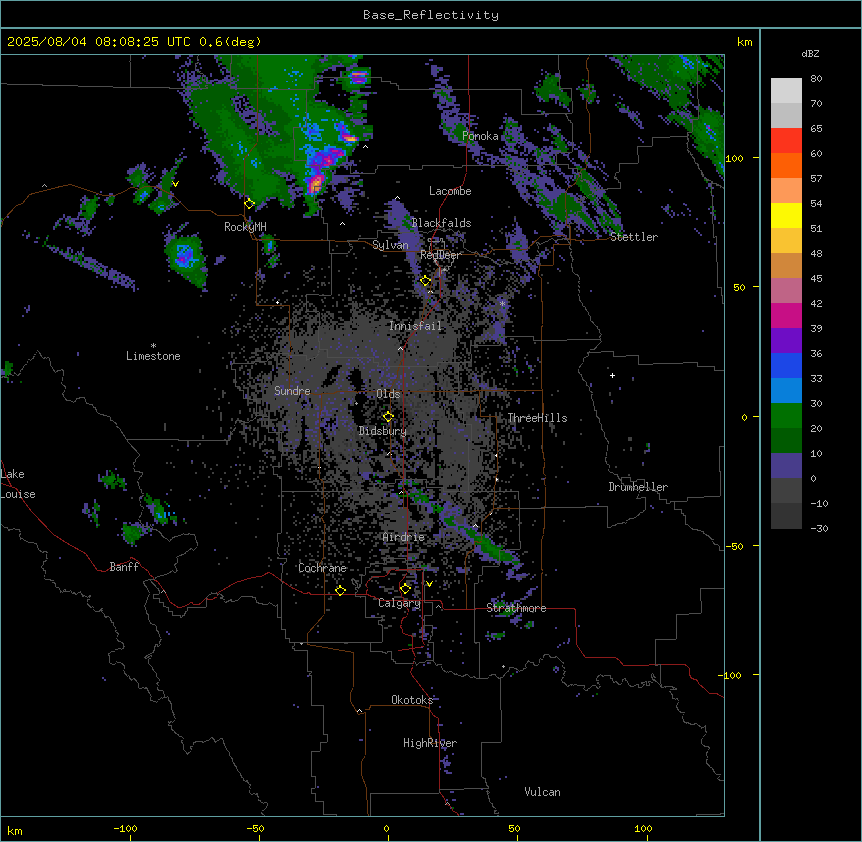
Task: Click the Ponoka city label
Action: point(480,136)
